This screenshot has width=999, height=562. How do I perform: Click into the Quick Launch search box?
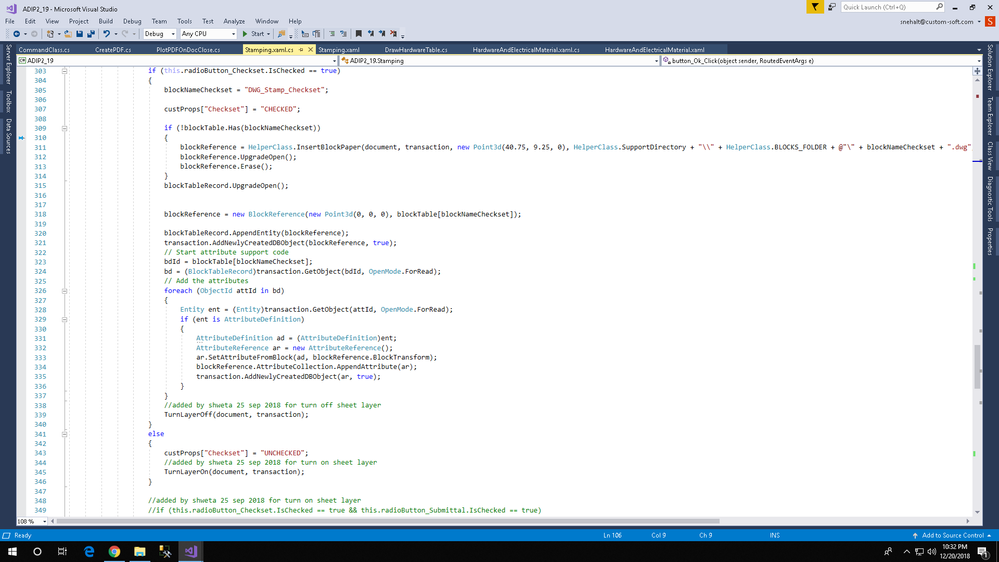pos(887,7)
